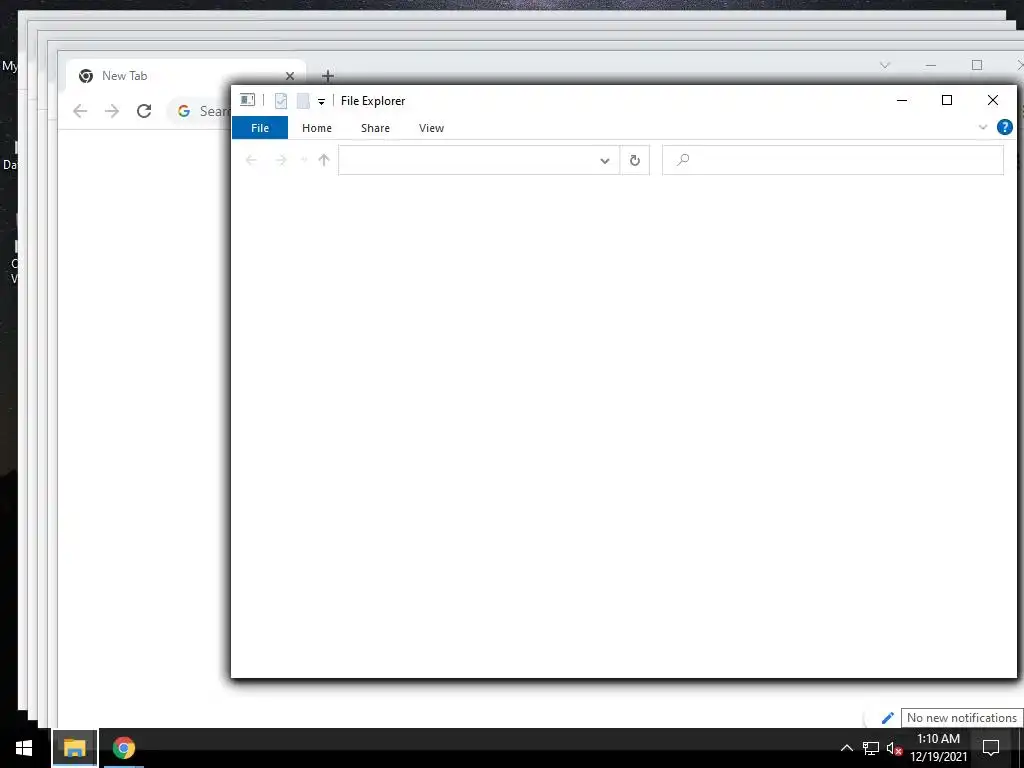
Task: Open the File Explorer system menu icon
Action: pyautogui.click(x=248, y=100)
